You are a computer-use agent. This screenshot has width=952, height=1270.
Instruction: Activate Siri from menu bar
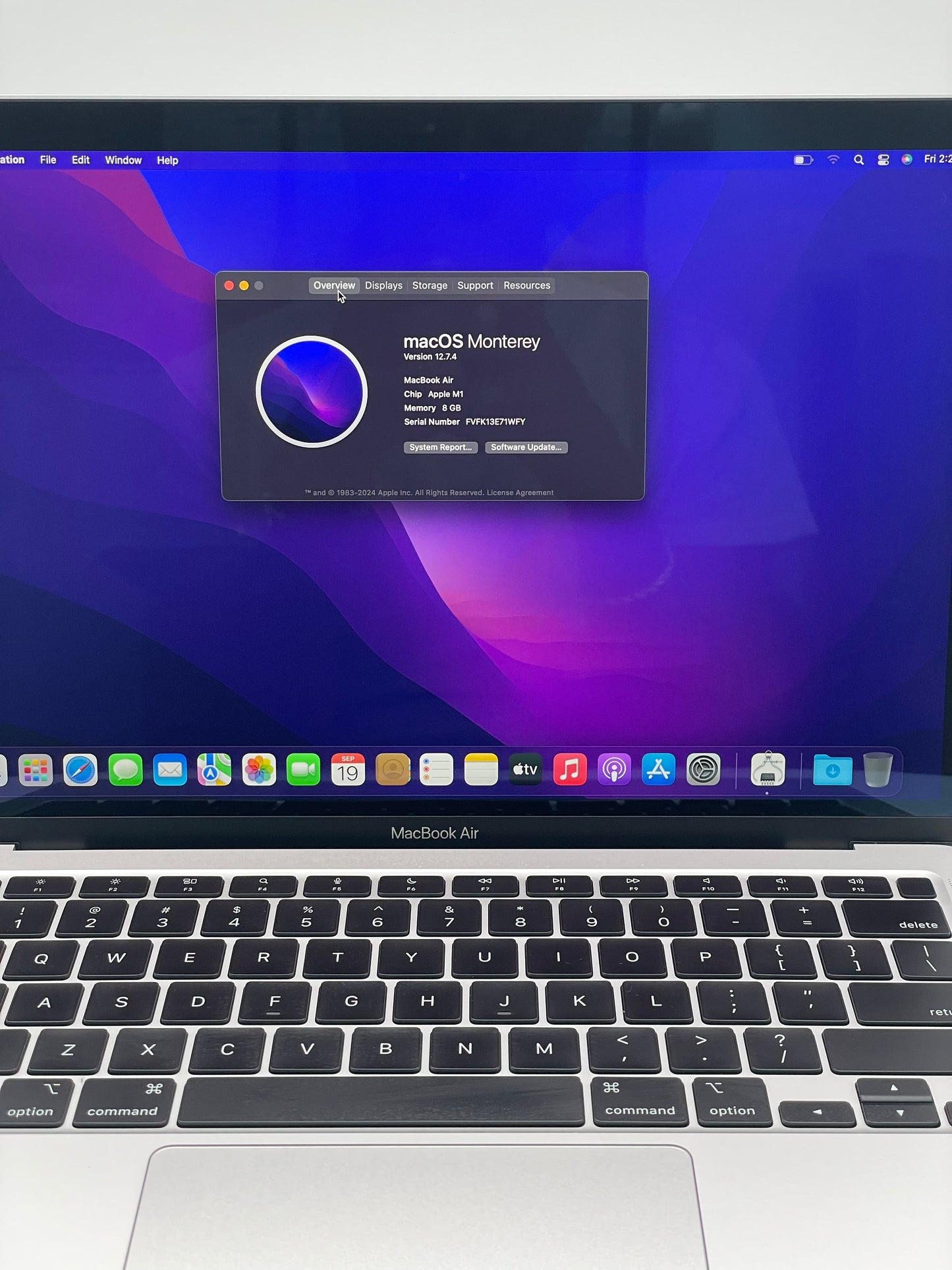click(x=907, y=159)
